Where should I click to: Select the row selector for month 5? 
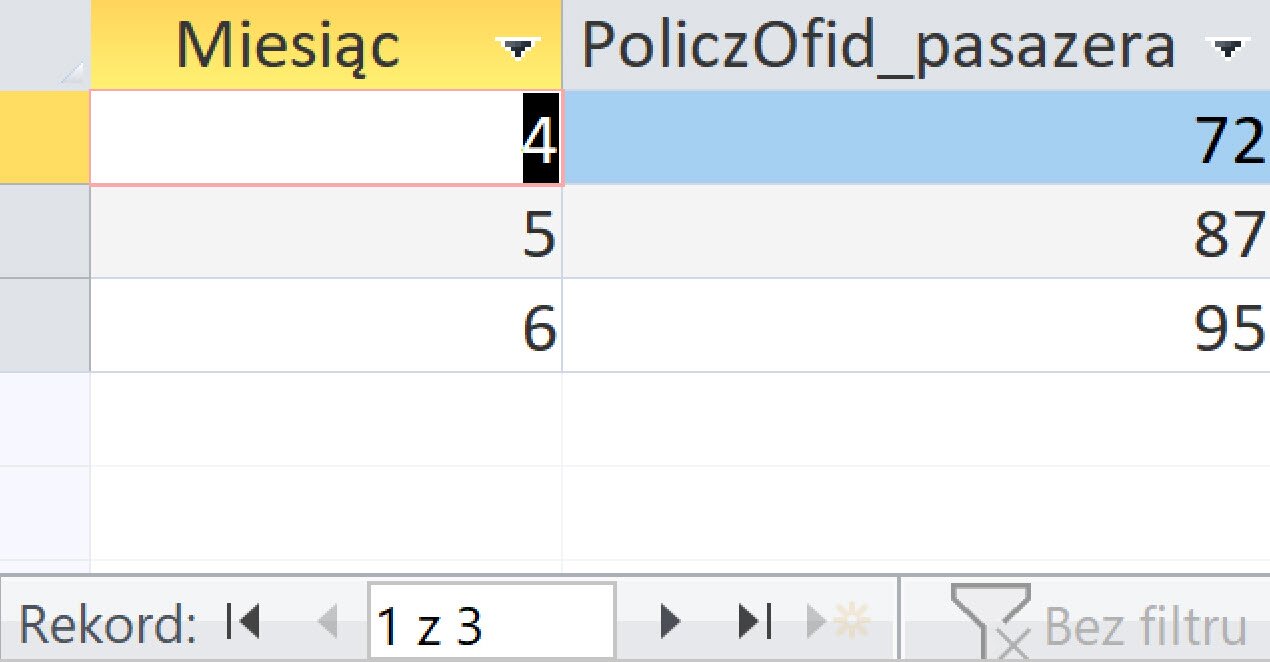pyautogui.click(x=44, y=232)
